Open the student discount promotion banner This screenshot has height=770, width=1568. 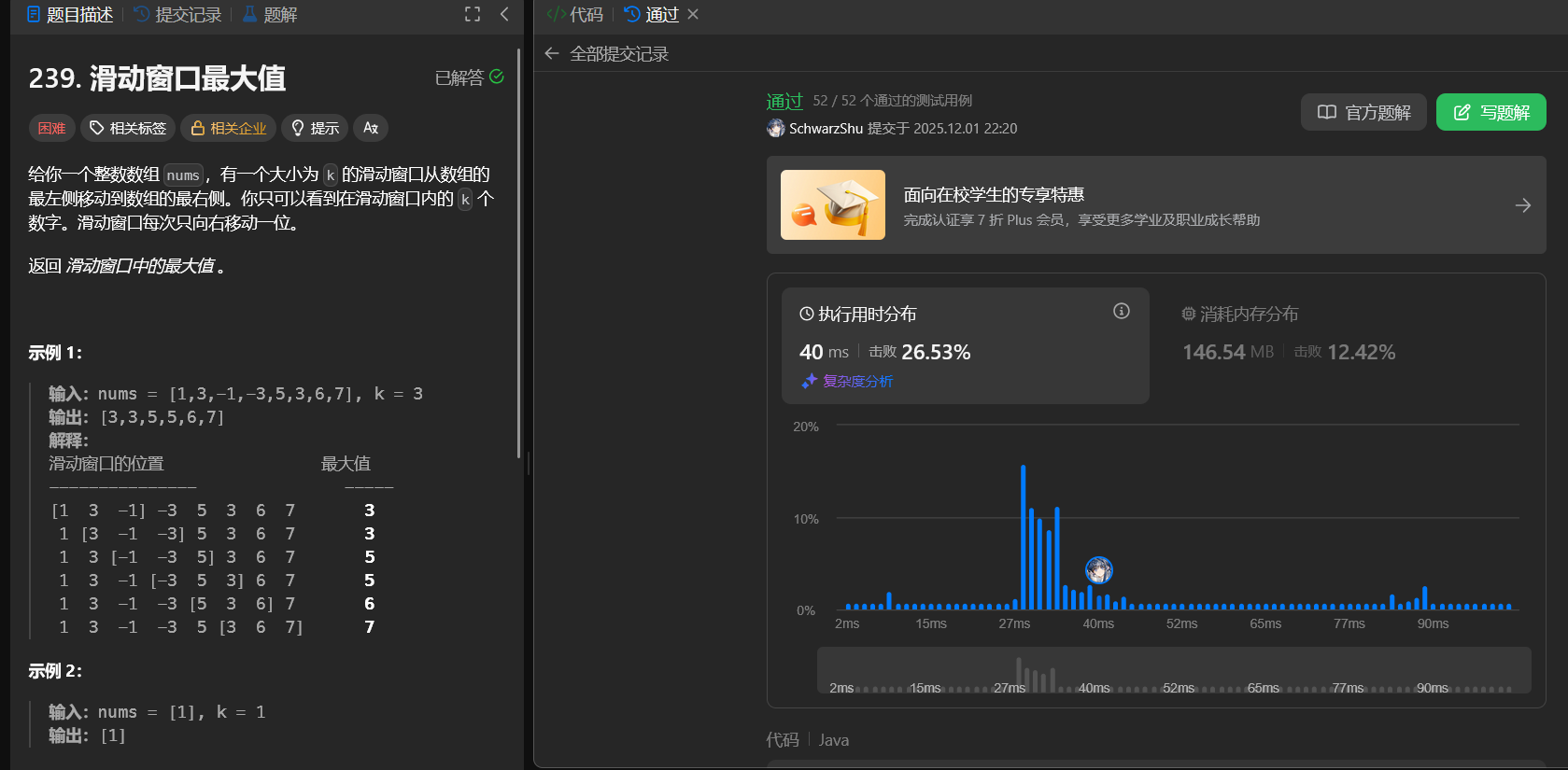click(1156, 205)
